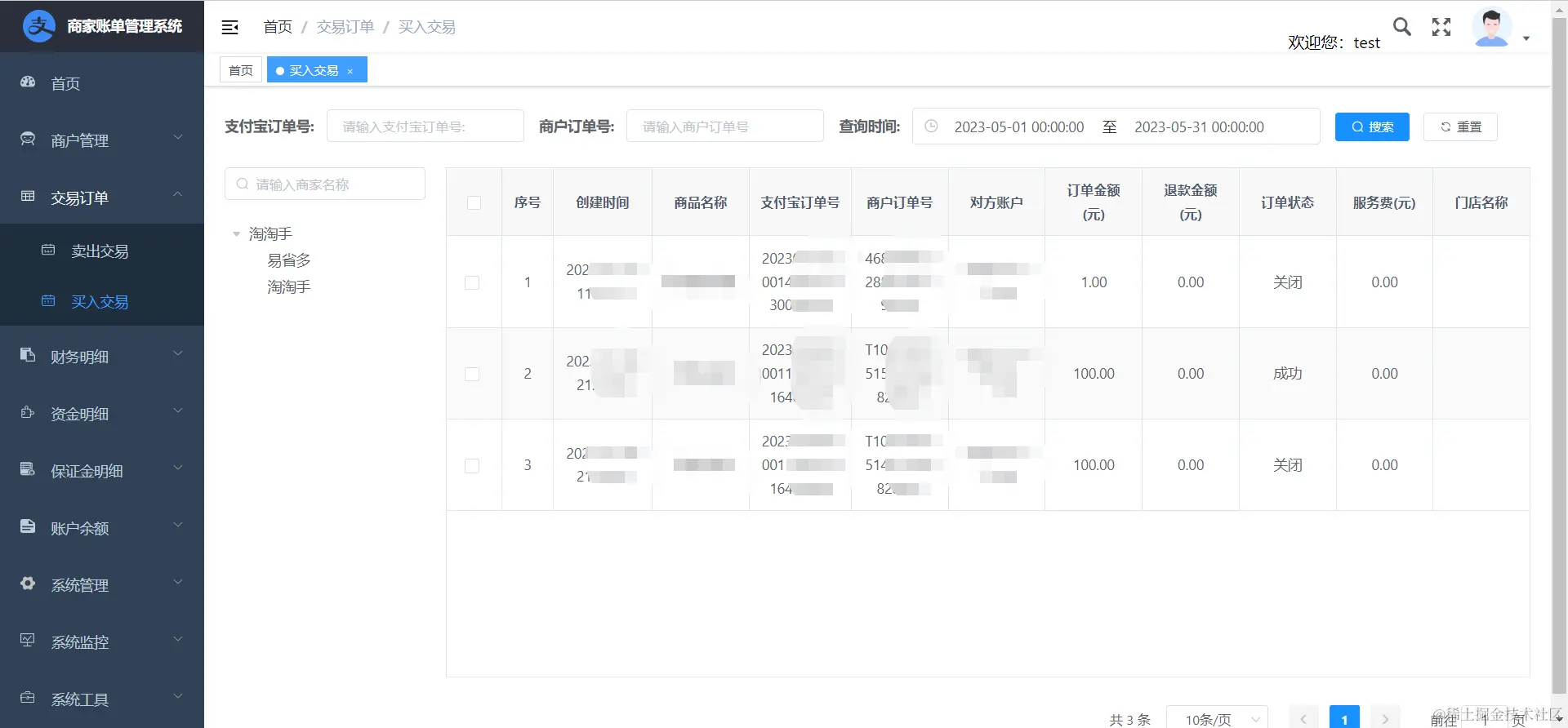The height and width of the screenshot is (728, 1568).
Task: Toggle the sidebar collapse hamburger icon
Action: pos(230,27)
